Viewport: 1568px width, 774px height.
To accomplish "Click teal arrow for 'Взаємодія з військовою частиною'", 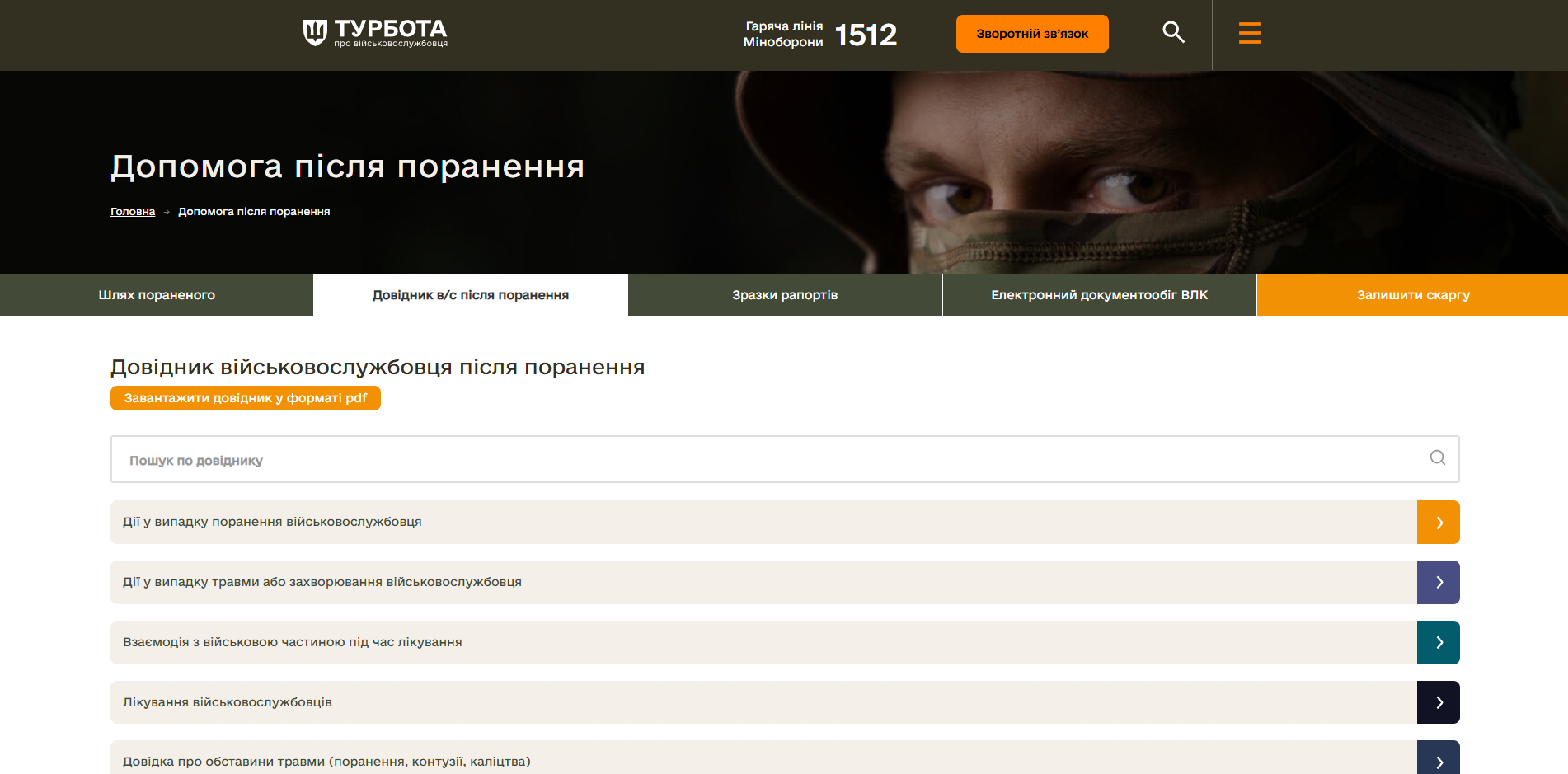I will [x=1439, y=643].
